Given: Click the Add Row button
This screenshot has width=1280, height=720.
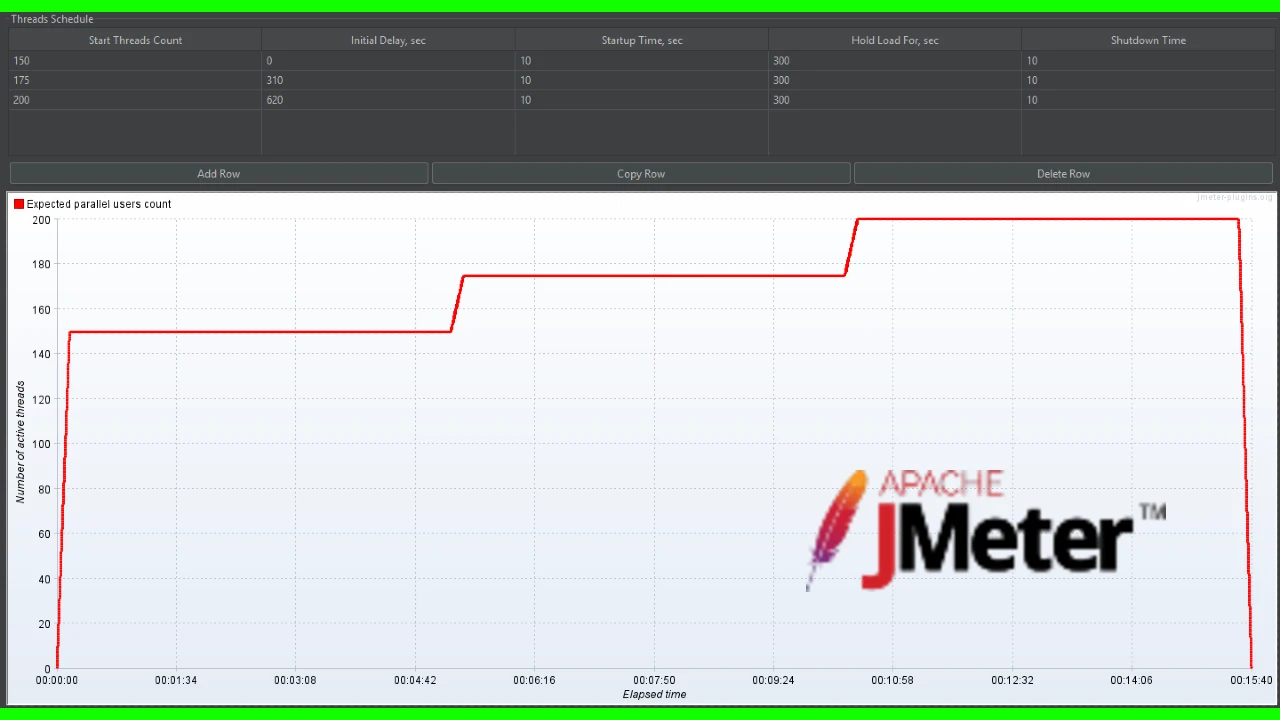Looking at the screenshot, I should [219, 173].
